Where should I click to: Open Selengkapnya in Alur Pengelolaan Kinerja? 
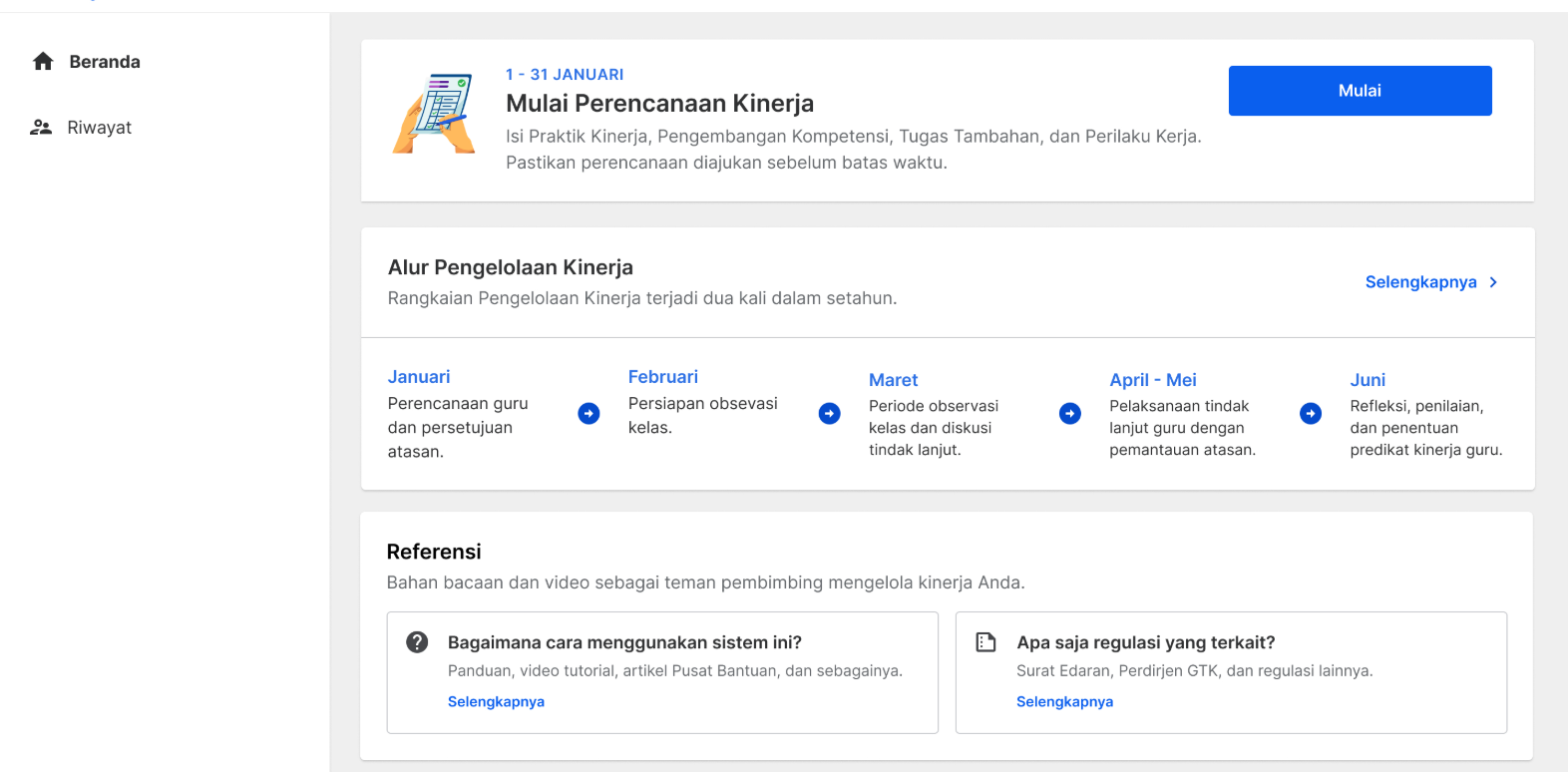point(1420,282)
